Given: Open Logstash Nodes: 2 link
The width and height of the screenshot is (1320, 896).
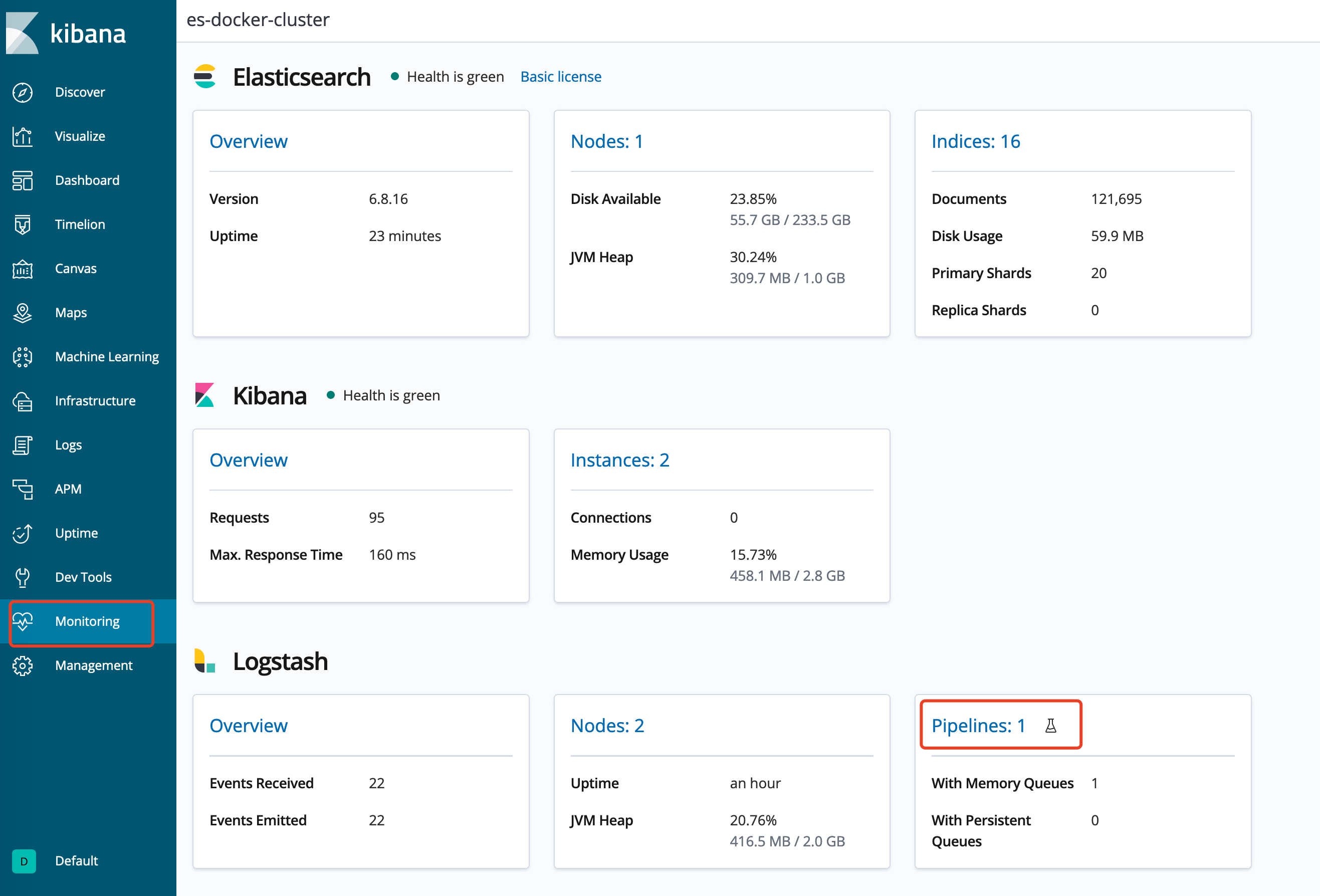Looking at the screenshot, I should tap(607, 726).
